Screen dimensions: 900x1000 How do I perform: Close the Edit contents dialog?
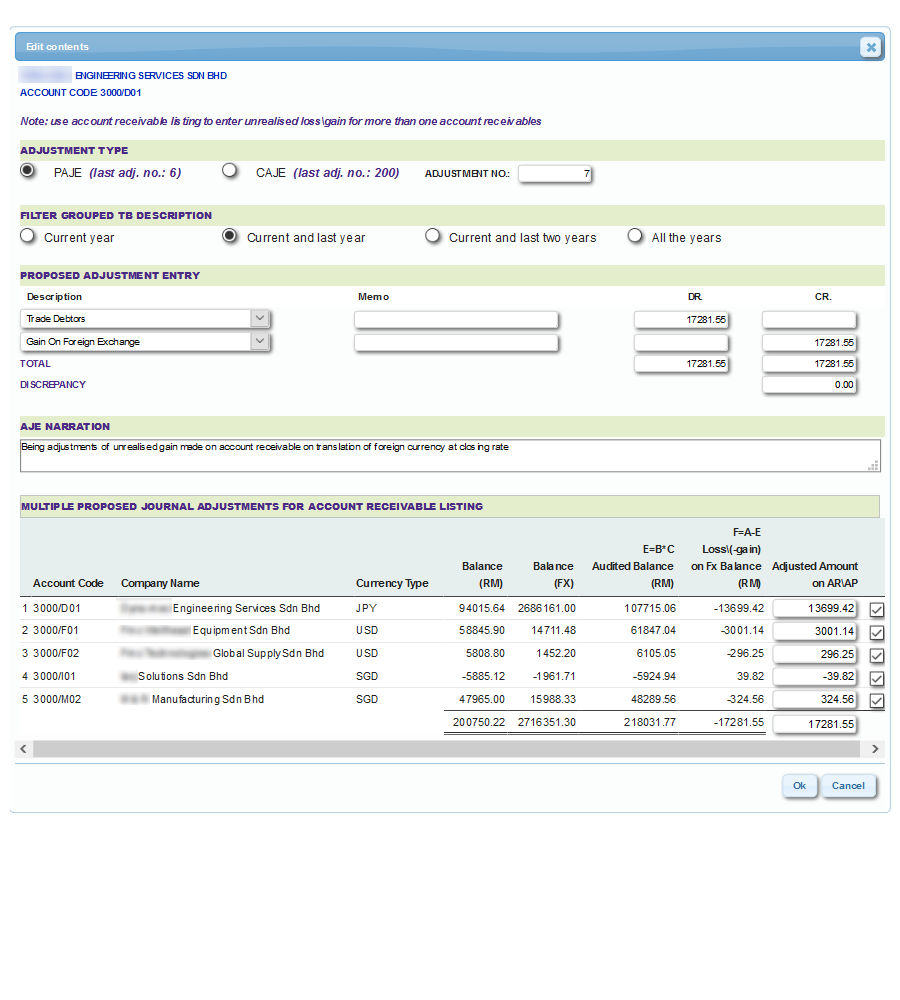click(x=870, y=47)
